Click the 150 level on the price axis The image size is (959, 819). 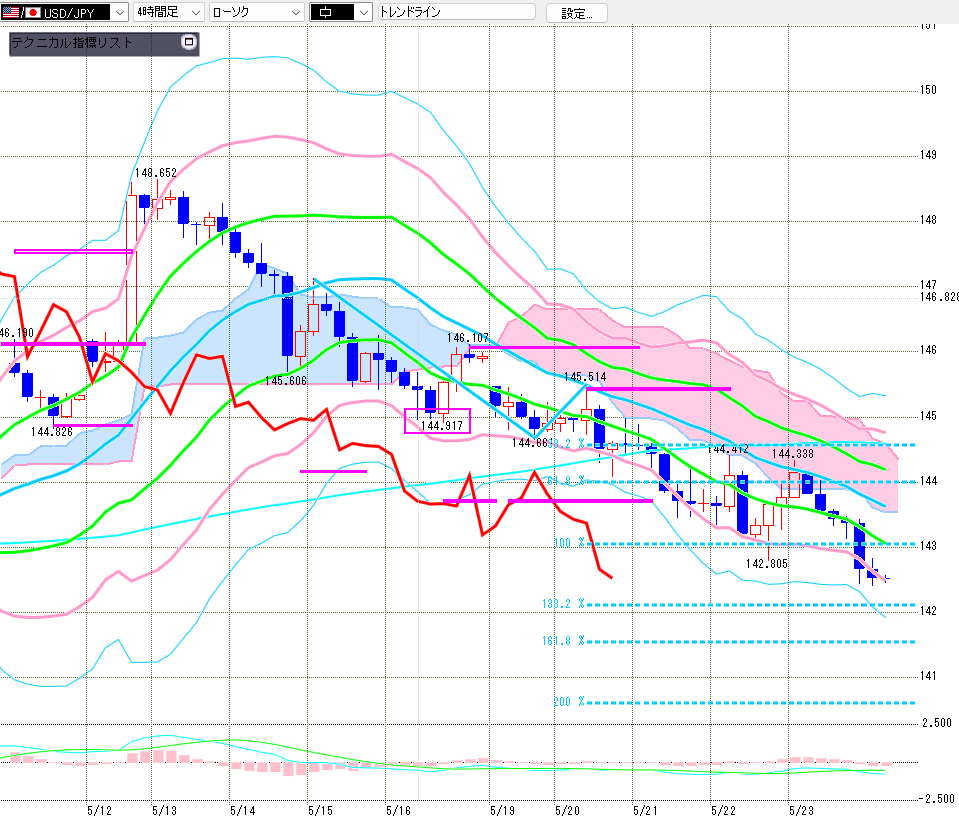pos(928,90)
